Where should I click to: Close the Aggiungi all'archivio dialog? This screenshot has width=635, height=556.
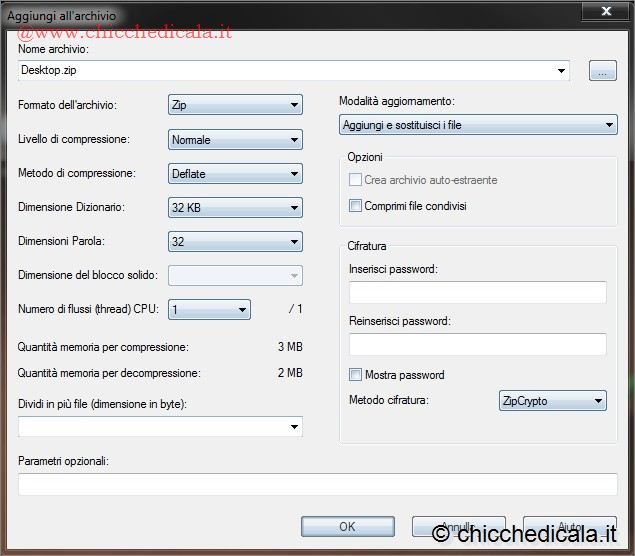[606, 11]
